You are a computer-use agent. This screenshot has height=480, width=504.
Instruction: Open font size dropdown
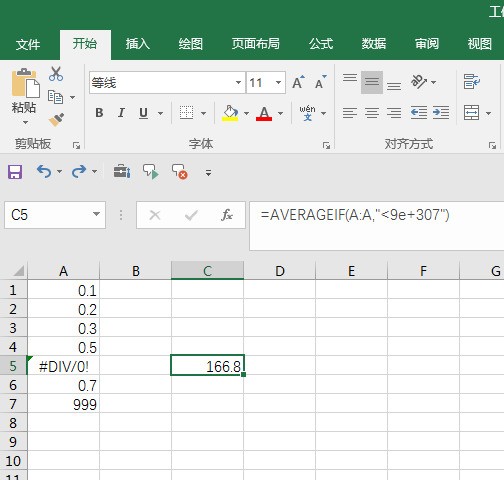point(278,82)
